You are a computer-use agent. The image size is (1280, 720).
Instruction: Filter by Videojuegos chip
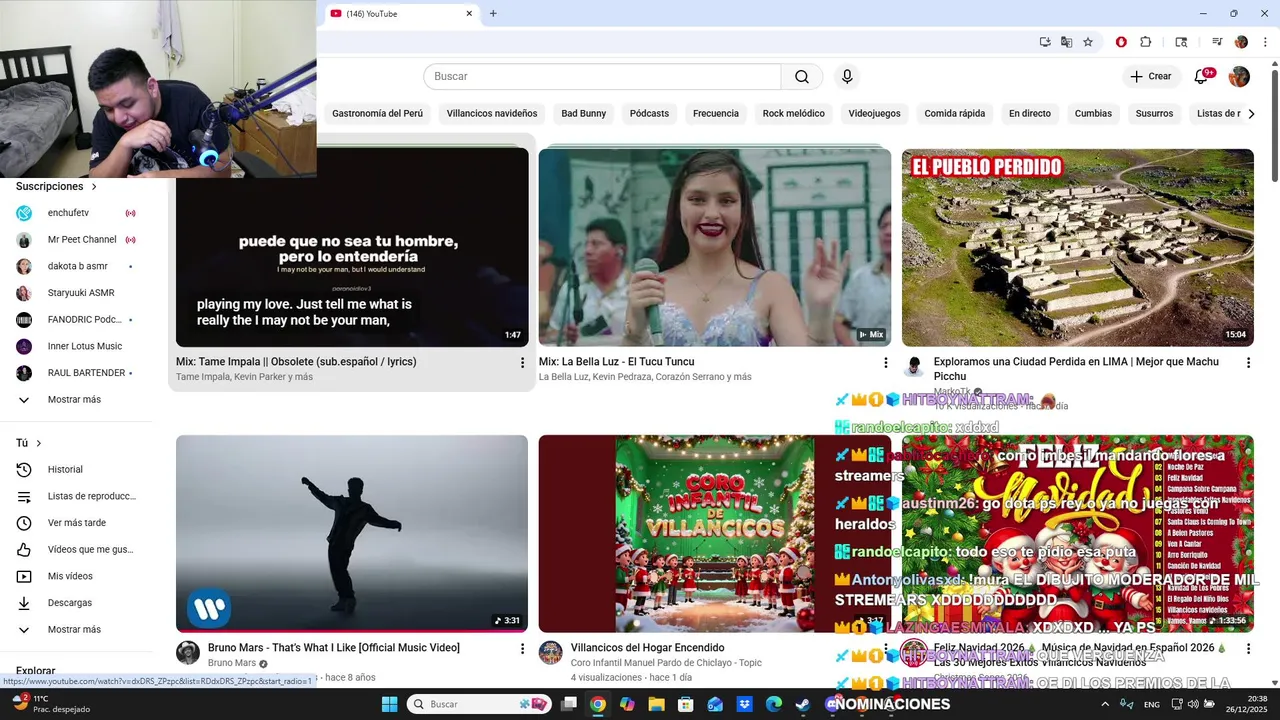[x=875, y=114]
